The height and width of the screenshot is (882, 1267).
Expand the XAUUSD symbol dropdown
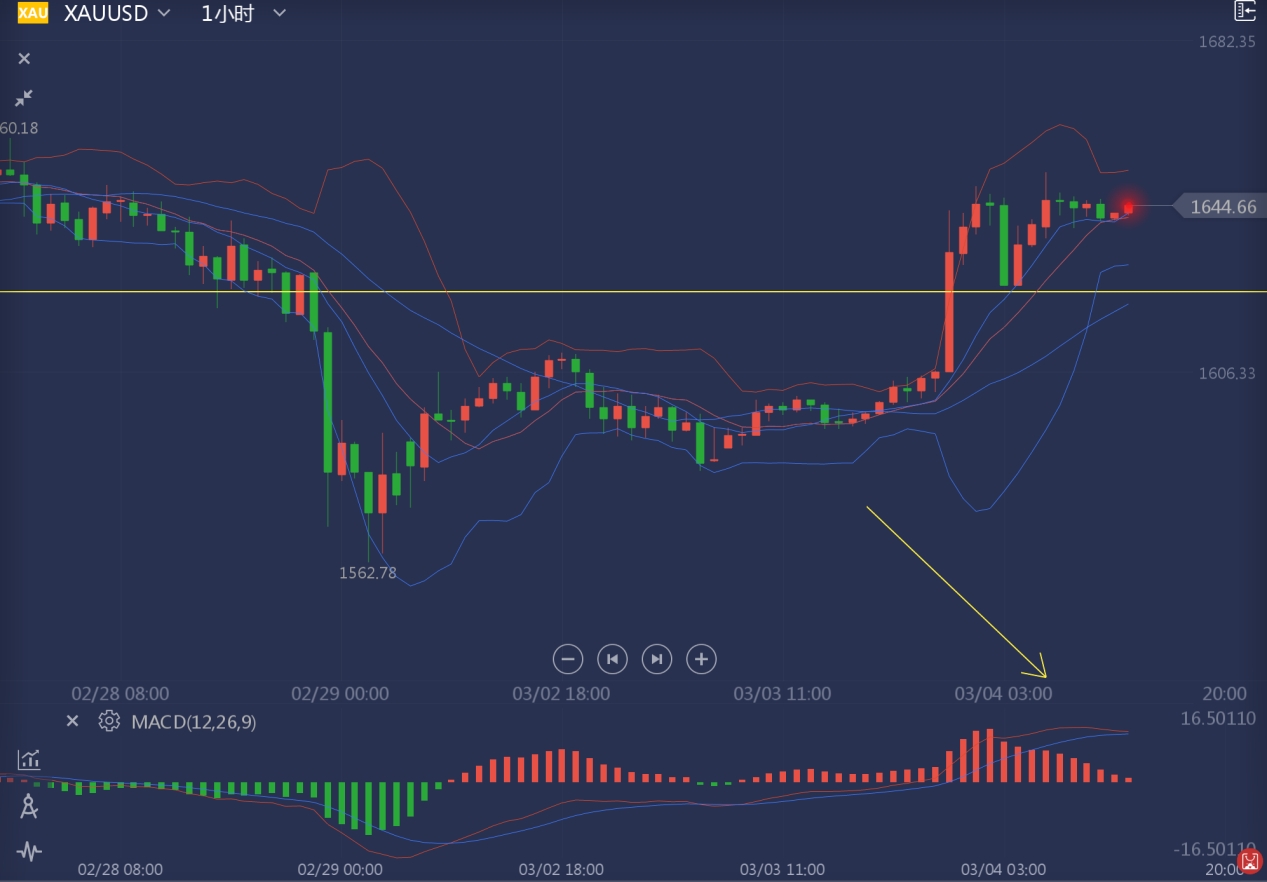point(164,13)
